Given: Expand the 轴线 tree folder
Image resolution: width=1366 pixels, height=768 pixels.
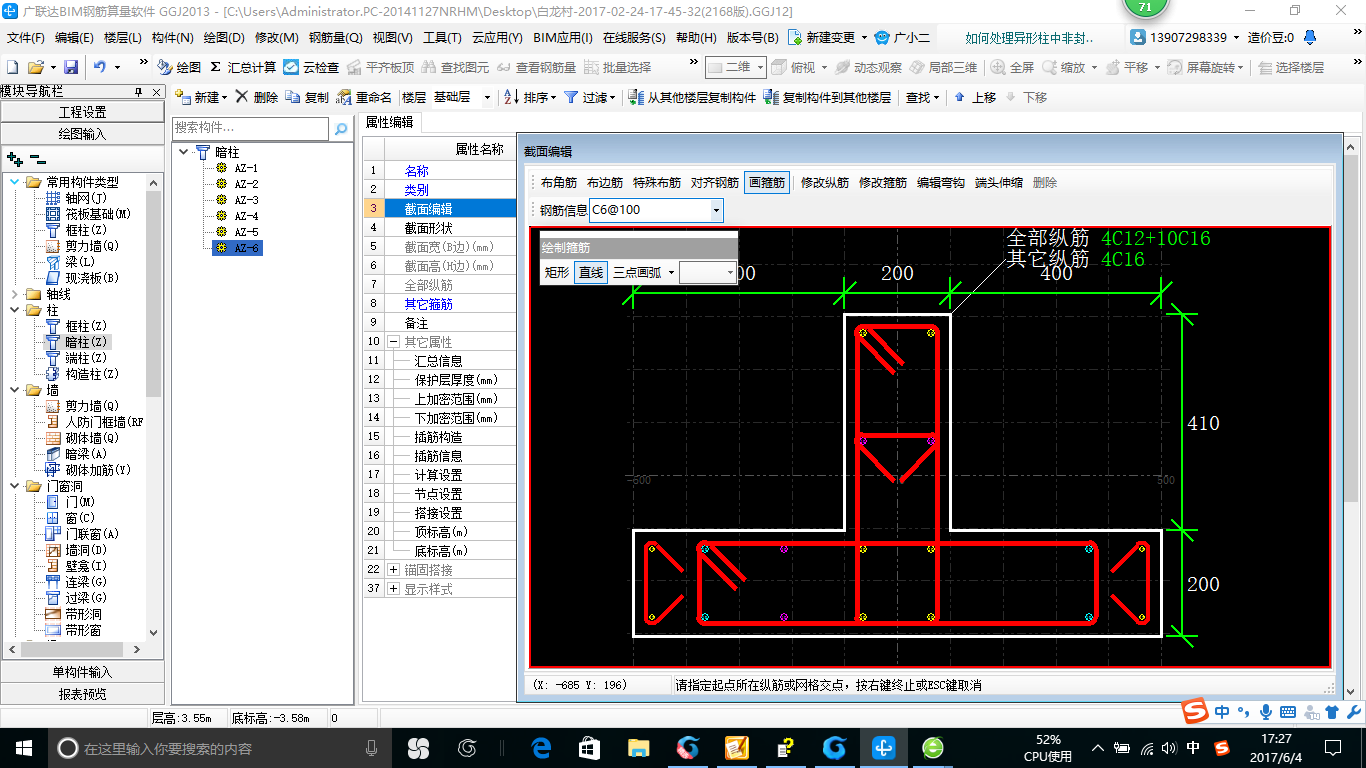Looking at the screenshot, I should (x=14, y=294).
